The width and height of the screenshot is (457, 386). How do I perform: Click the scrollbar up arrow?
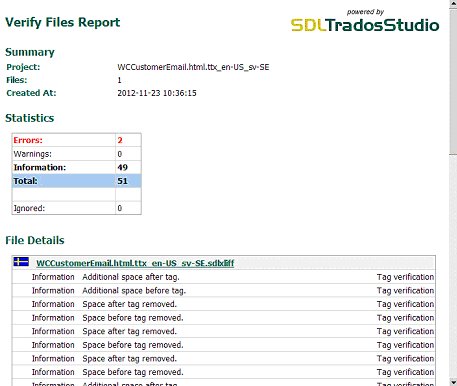(453, 3)
